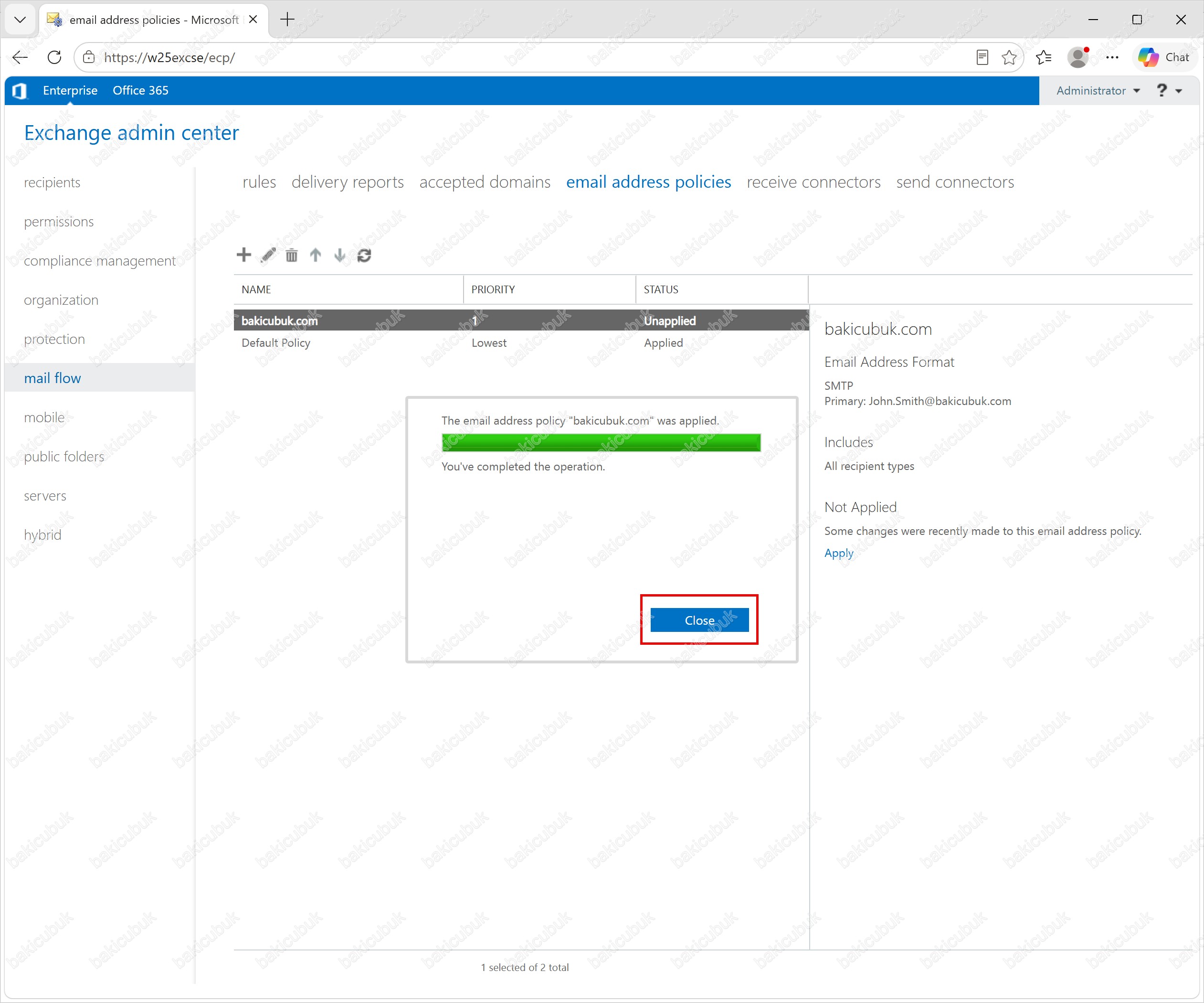
Task: Go to permissions section
Action: pyautogui.click(x=59, y=222)
